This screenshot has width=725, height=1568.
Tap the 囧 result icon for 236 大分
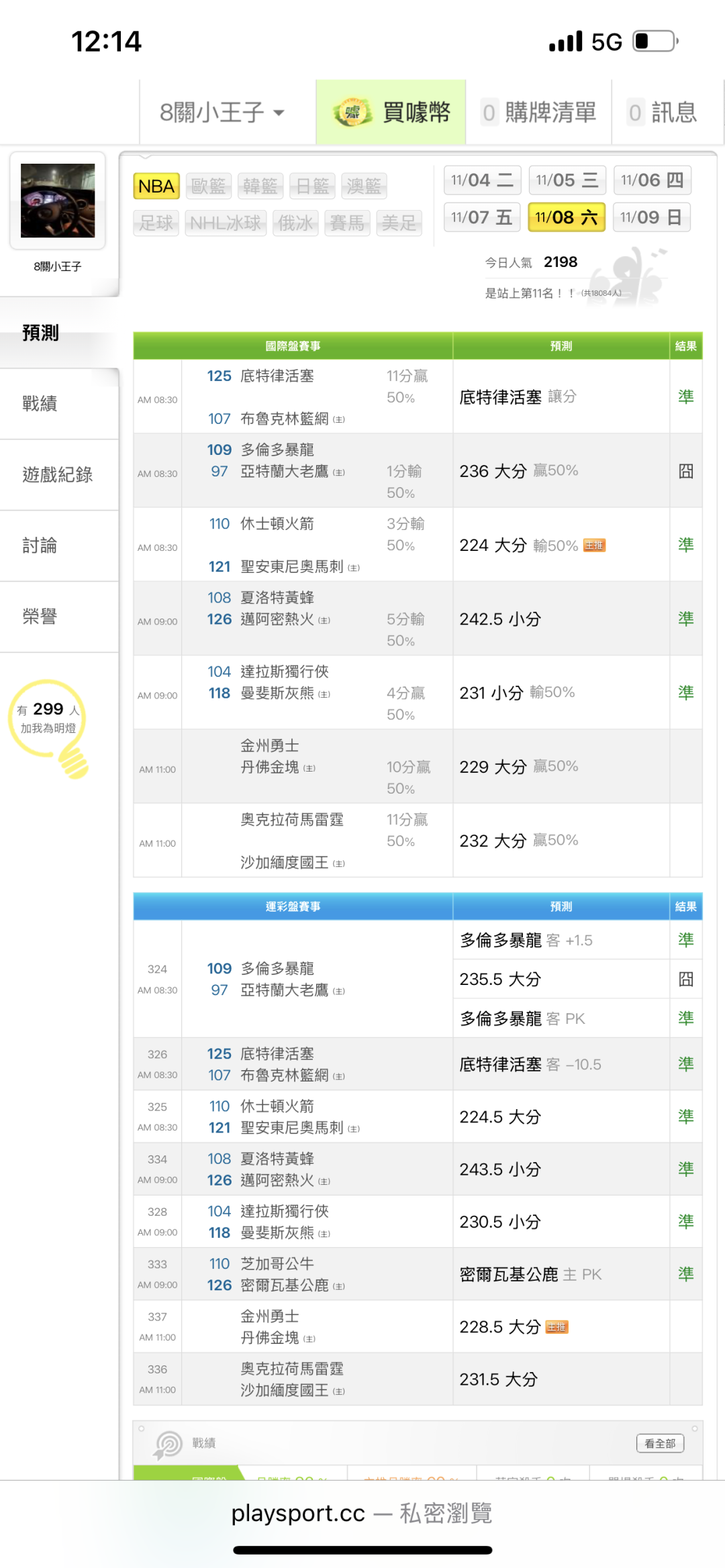pyautogui.click(x=685, y=471)
